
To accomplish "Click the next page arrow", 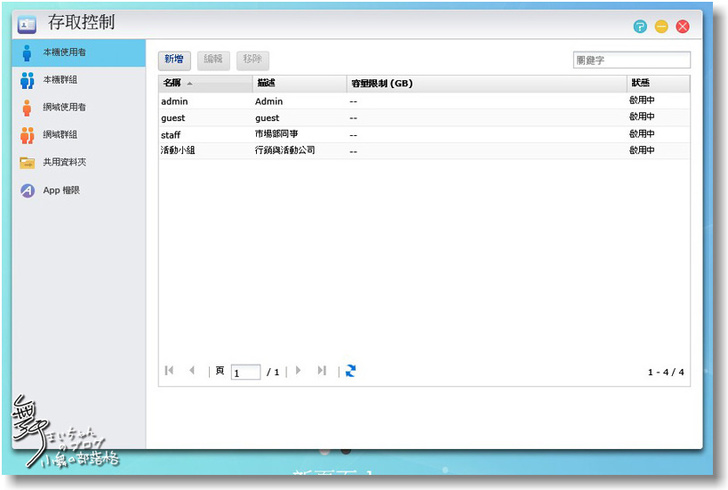I will (298, 371).
